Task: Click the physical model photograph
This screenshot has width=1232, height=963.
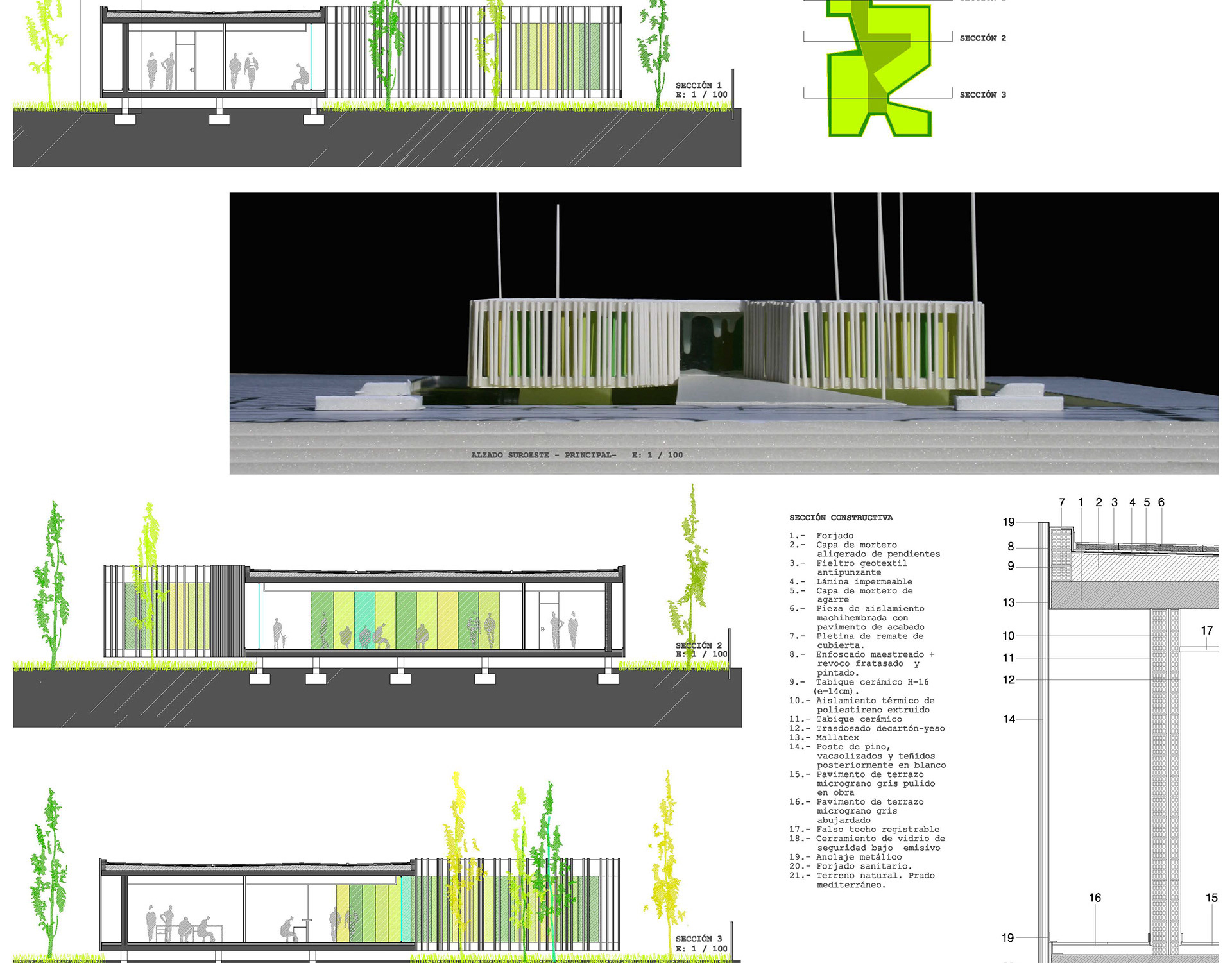Action: (x=724, y=334)
